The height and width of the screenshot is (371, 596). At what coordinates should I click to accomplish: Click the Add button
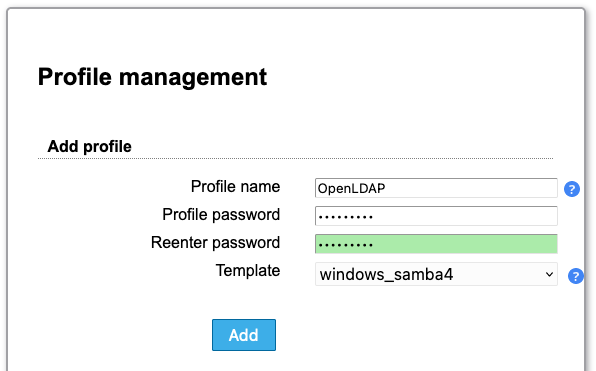[x=244, y=335]
